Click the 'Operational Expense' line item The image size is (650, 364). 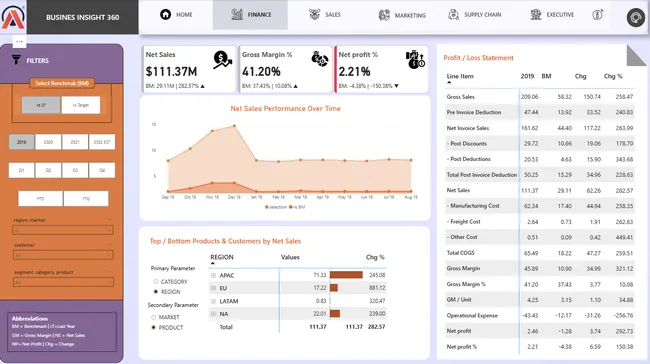tap(472, 315)
